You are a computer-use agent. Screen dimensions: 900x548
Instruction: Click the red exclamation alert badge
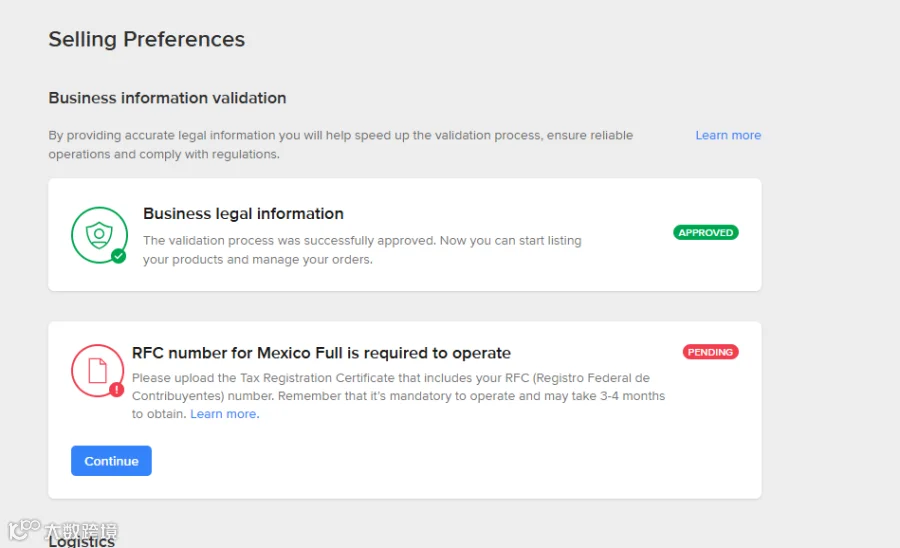click(117, 390)
